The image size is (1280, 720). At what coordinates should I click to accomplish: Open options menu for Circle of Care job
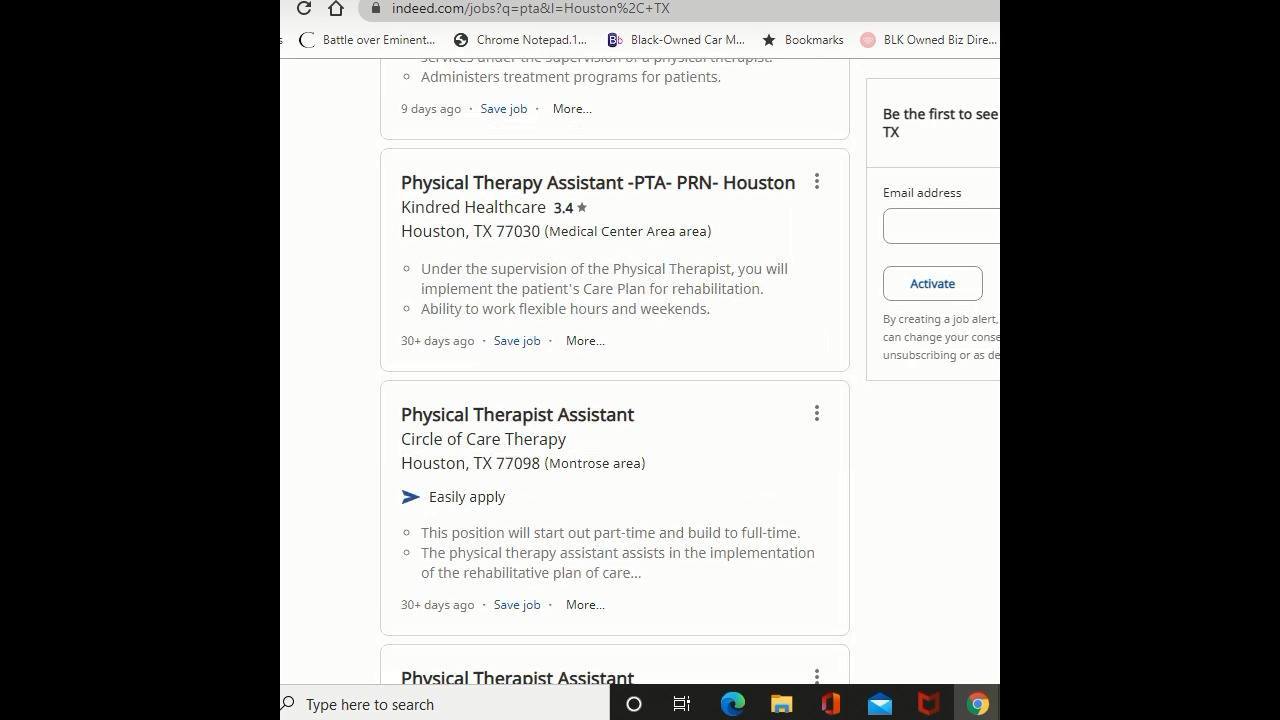pyautogui.click(x=817, y=413)
